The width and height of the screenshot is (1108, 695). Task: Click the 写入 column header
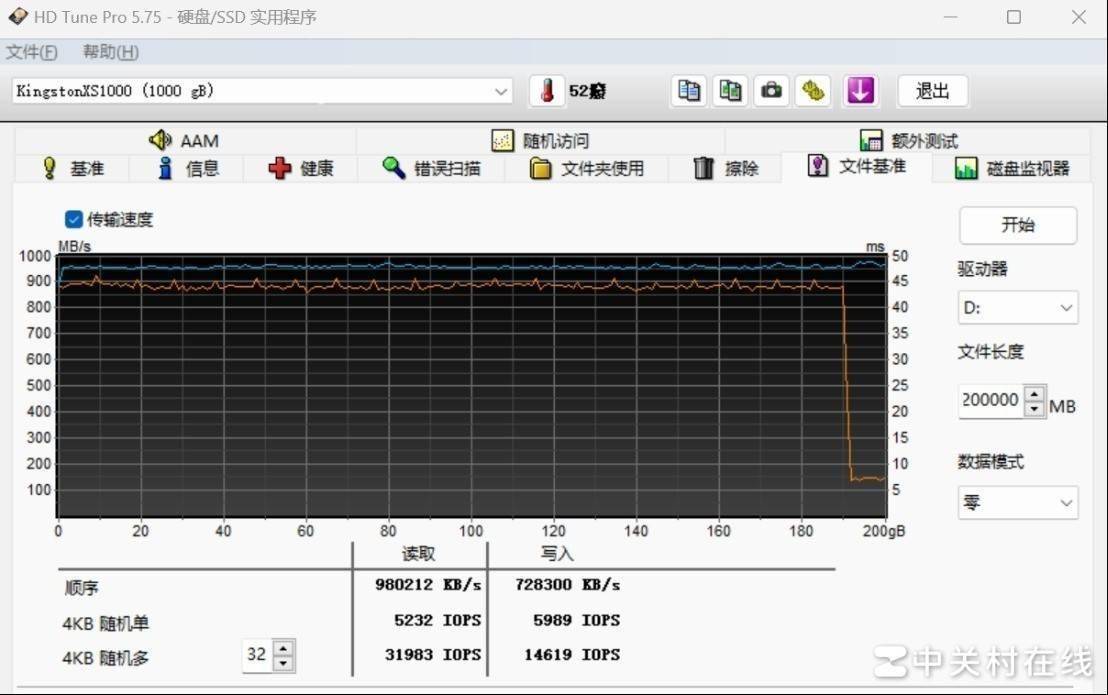(557, 554)
